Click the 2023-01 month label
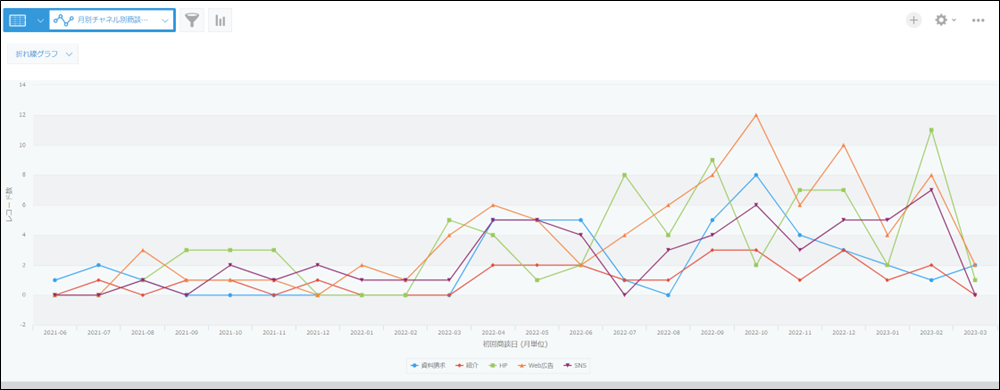 point(887,333)
